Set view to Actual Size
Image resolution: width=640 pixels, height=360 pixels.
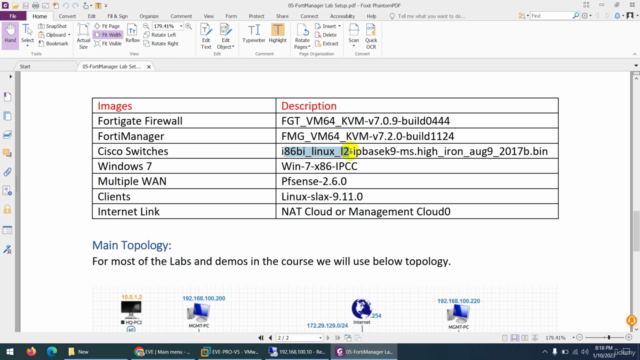(x=83, y=36)
